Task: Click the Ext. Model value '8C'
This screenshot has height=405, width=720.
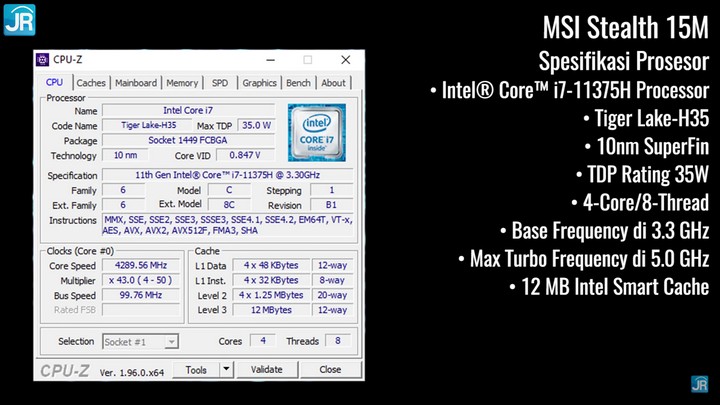Action: pyautogui.click(x=229, y=205)
